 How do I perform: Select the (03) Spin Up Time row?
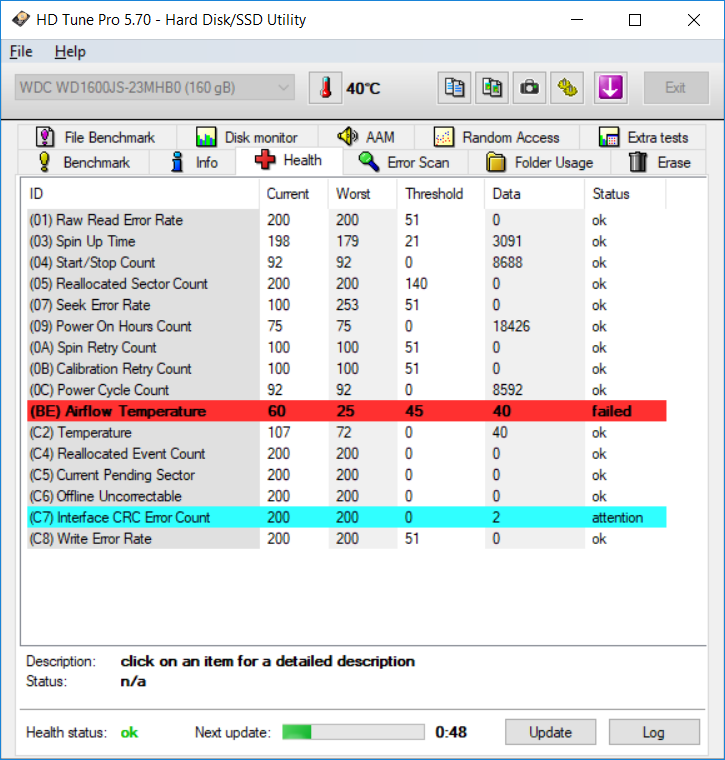(347, 241)
